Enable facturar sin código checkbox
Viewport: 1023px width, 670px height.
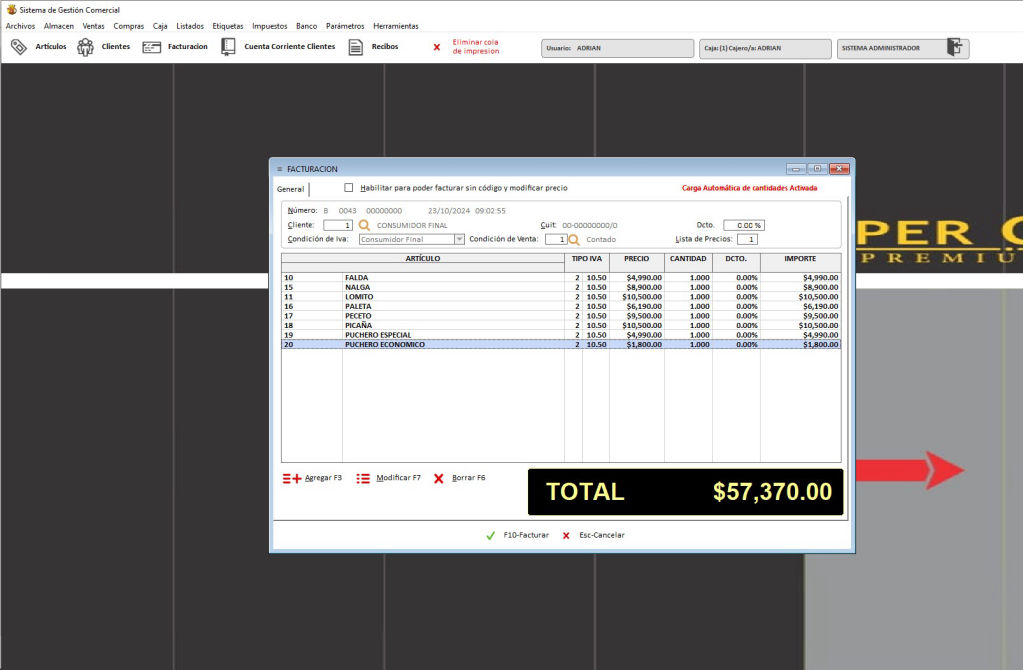click(x=348, y=188)
